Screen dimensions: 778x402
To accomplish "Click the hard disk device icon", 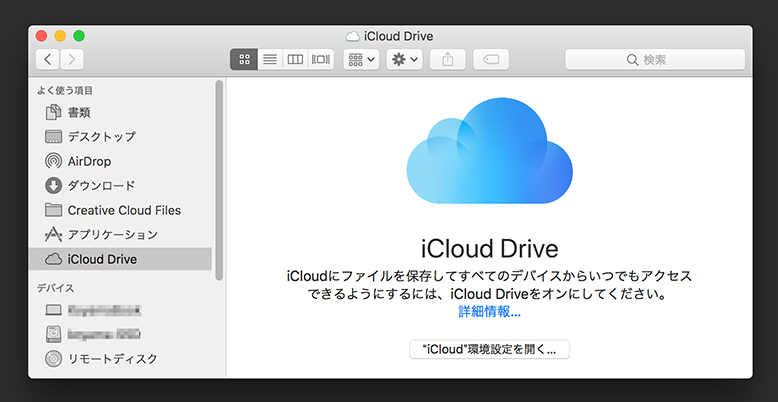I will [53, 334].
